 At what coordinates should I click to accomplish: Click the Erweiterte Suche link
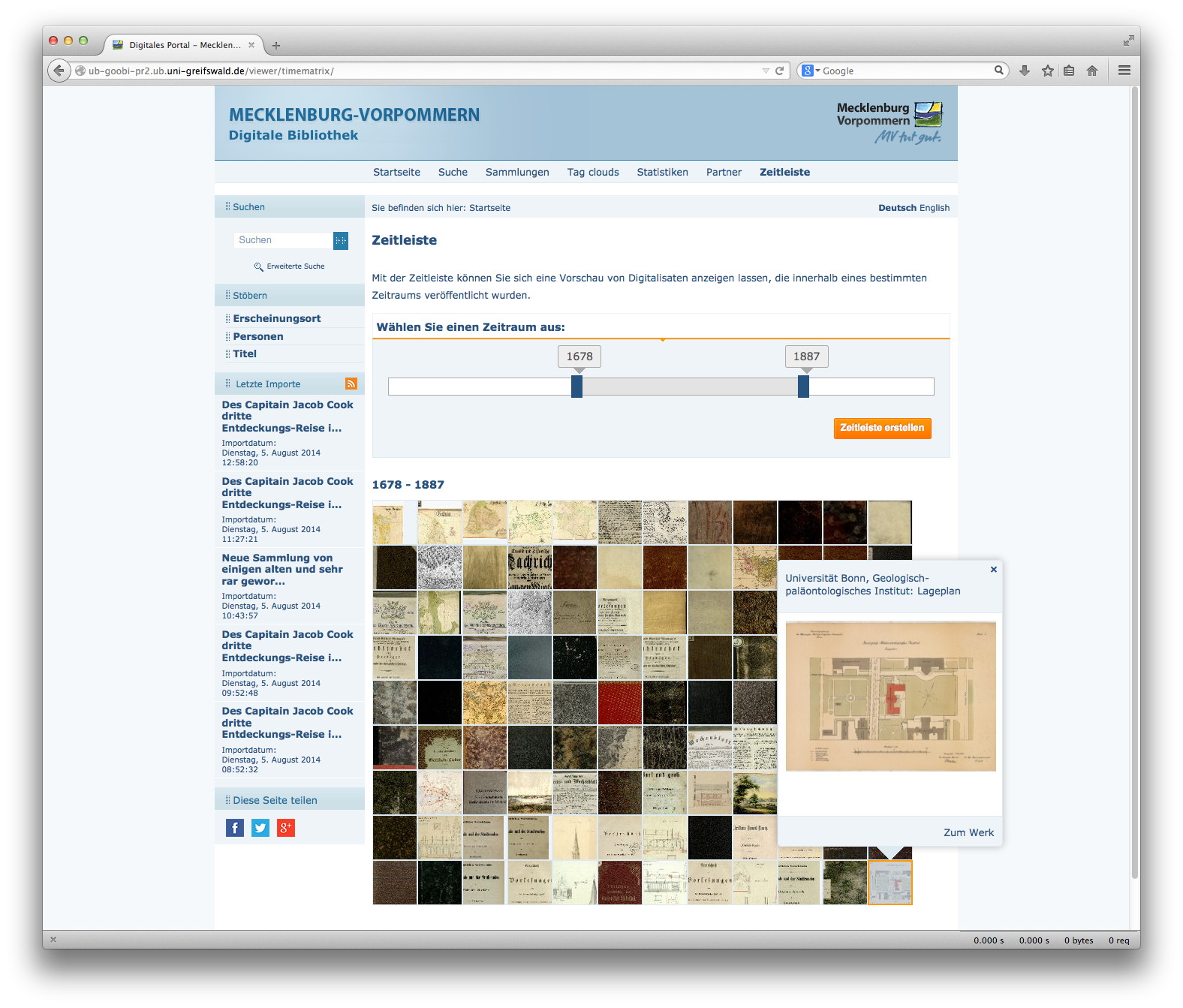pyautogui.click(x=296, y=266)
